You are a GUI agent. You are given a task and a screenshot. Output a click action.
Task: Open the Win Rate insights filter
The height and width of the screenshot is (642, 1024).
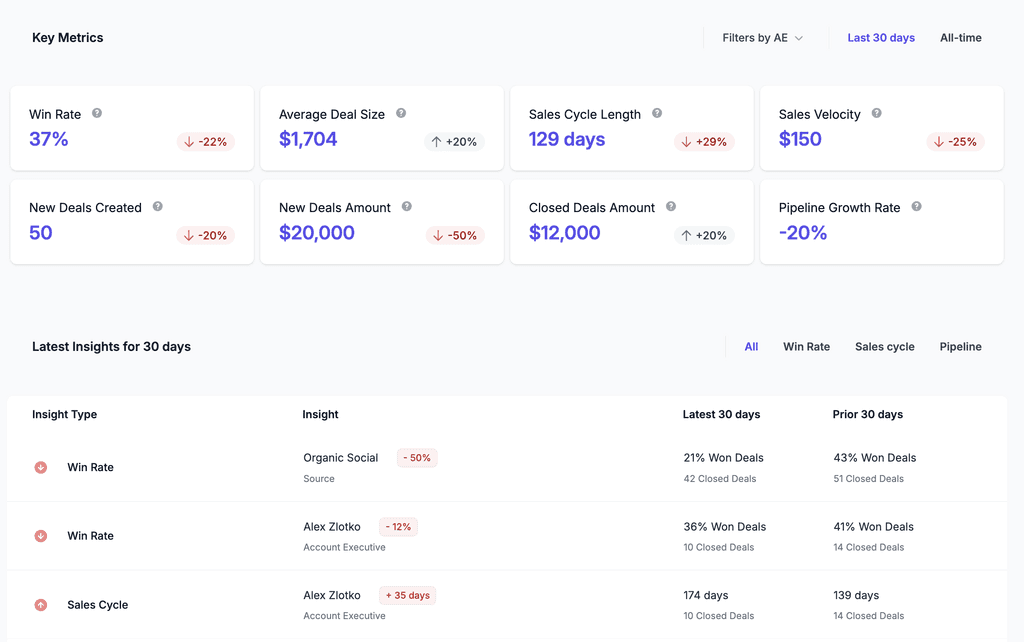(806, 347)
